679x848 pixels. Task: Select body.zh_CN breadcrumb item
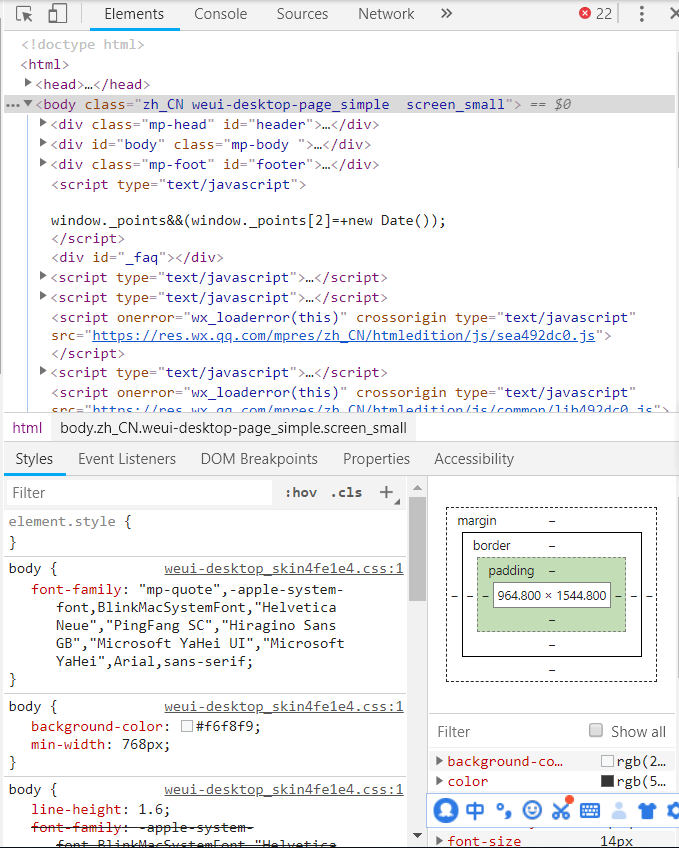point(233,428)
